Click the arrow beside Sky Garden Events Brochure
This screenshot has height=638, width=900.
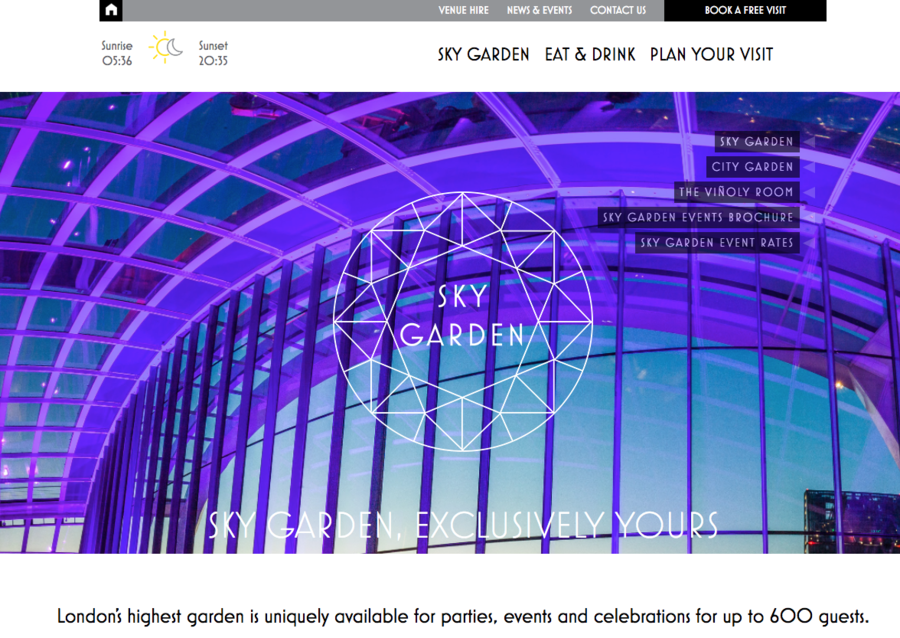point(809,217)
